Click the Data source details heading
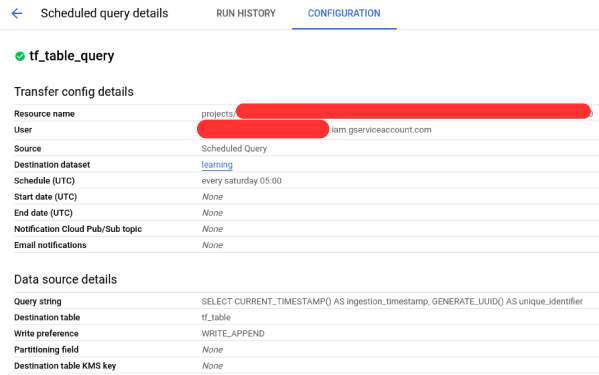 (65, 279)
